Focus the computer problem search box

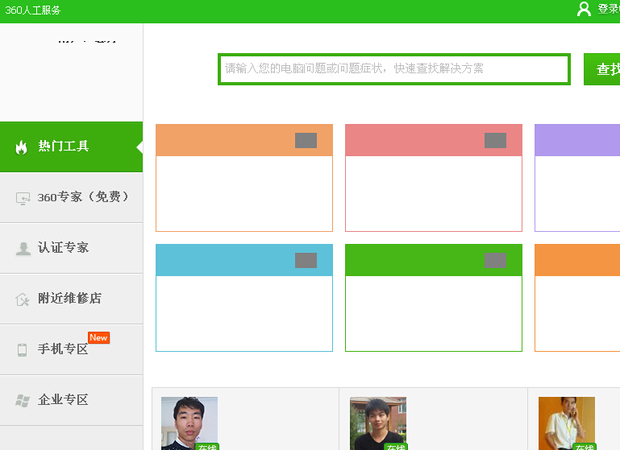click(x=394, y=69)
